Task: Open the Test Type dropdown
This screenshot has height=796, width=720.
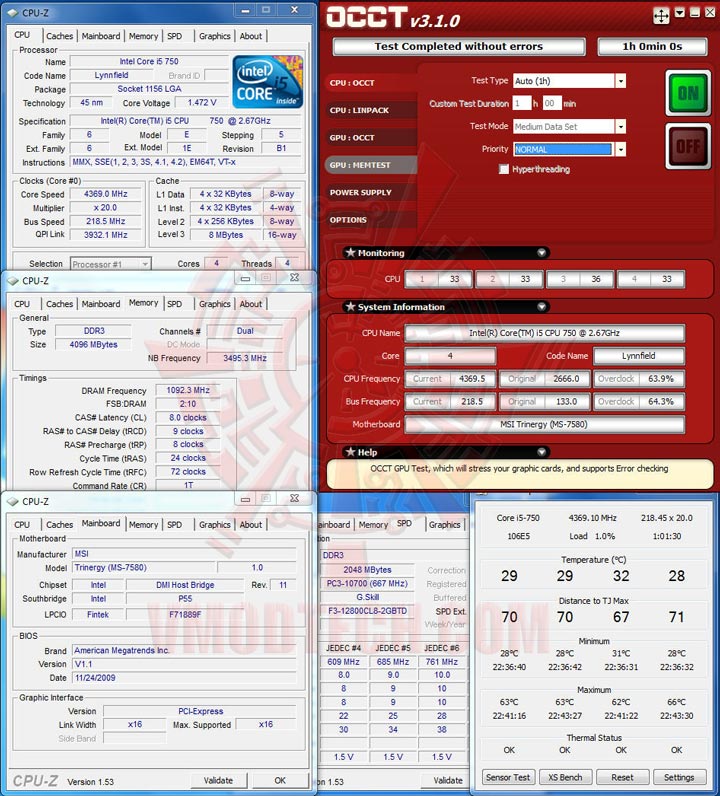Action: coord(620,81)
